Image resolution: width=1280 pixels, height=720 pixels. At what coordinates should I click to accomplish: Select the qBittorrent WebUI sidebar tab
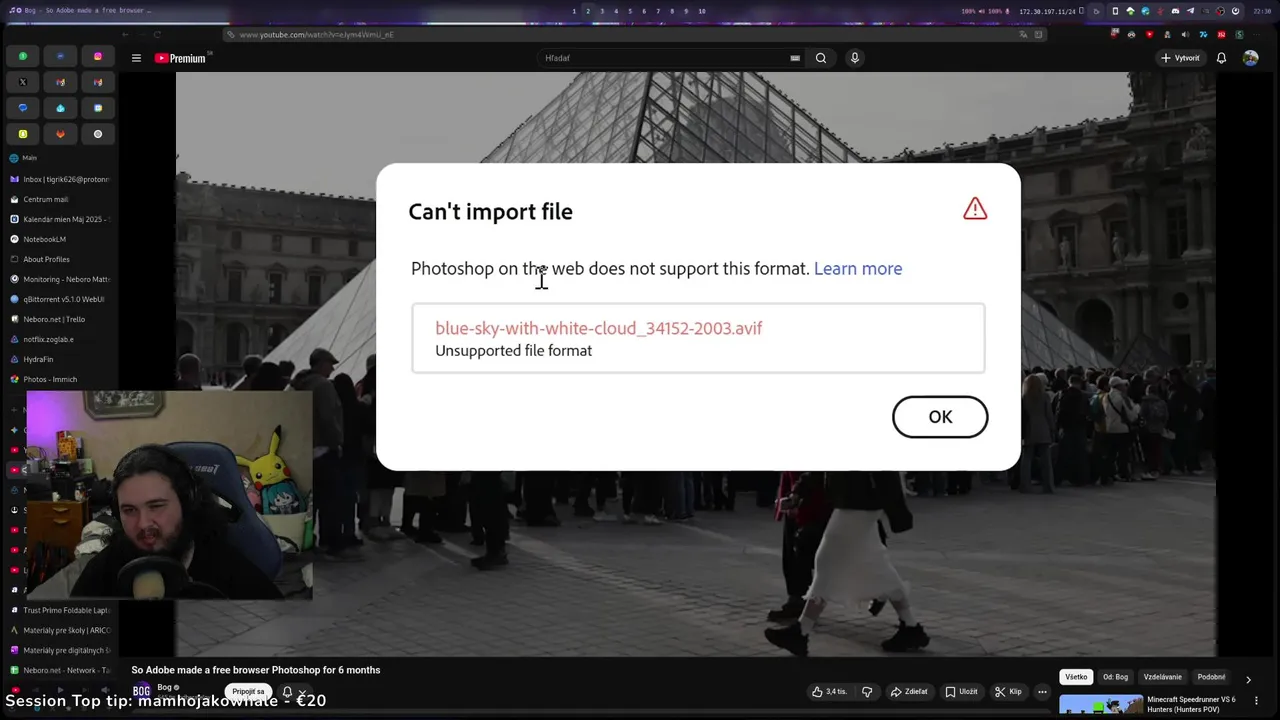tap(60, 299)
